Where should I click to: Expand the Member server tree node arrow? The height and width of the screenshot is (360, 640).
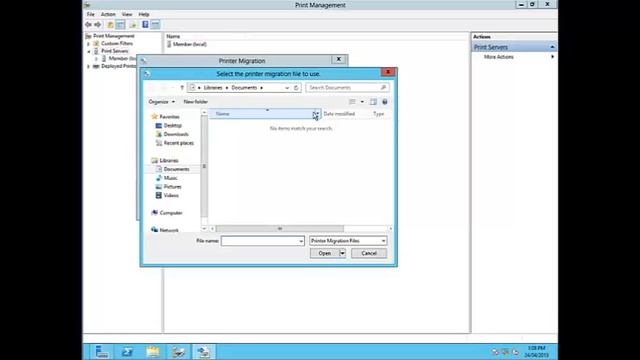(x=97, y=59)
